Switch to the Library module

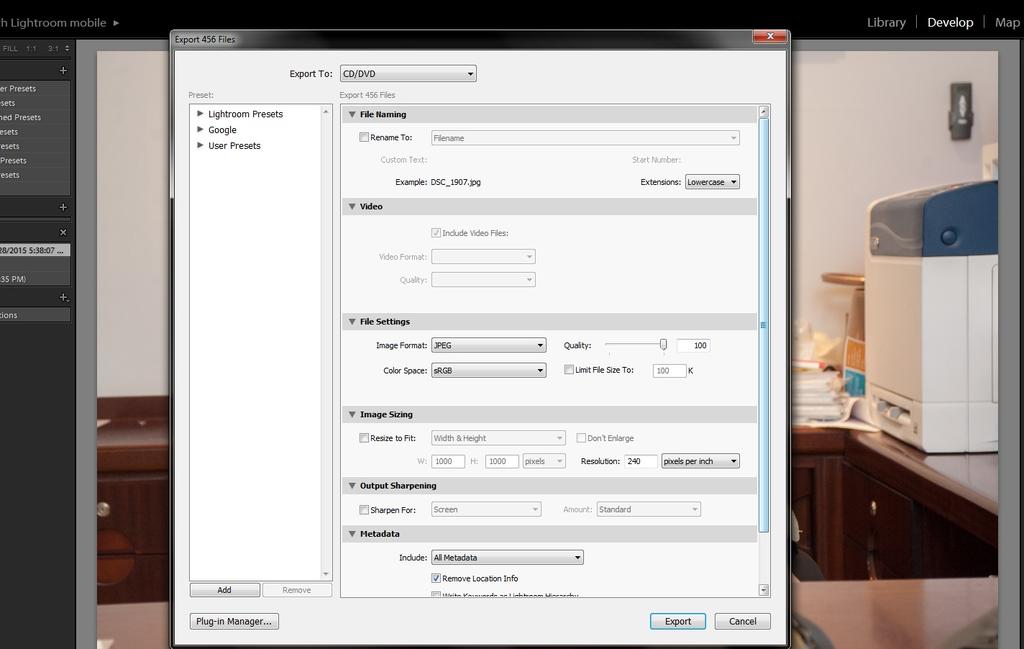coord(886,22)
